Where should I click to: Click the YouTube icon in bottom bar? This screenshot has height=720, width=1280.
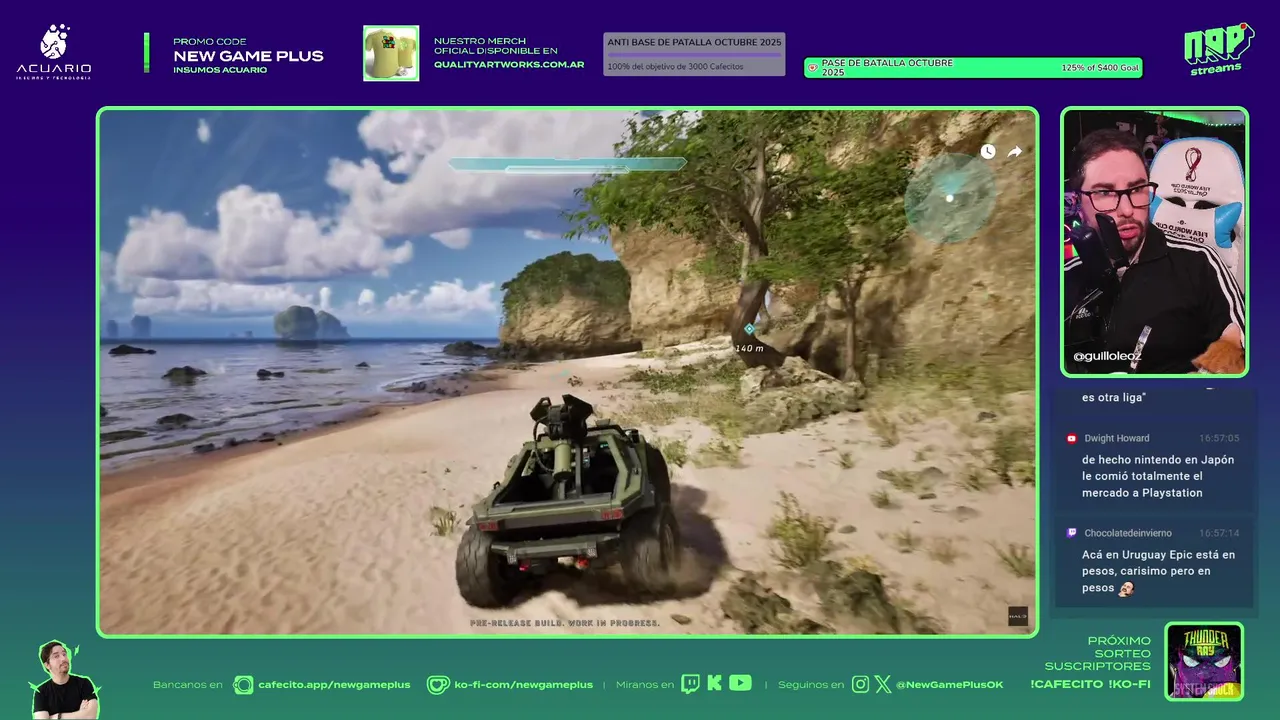click(x=740, y=683)
